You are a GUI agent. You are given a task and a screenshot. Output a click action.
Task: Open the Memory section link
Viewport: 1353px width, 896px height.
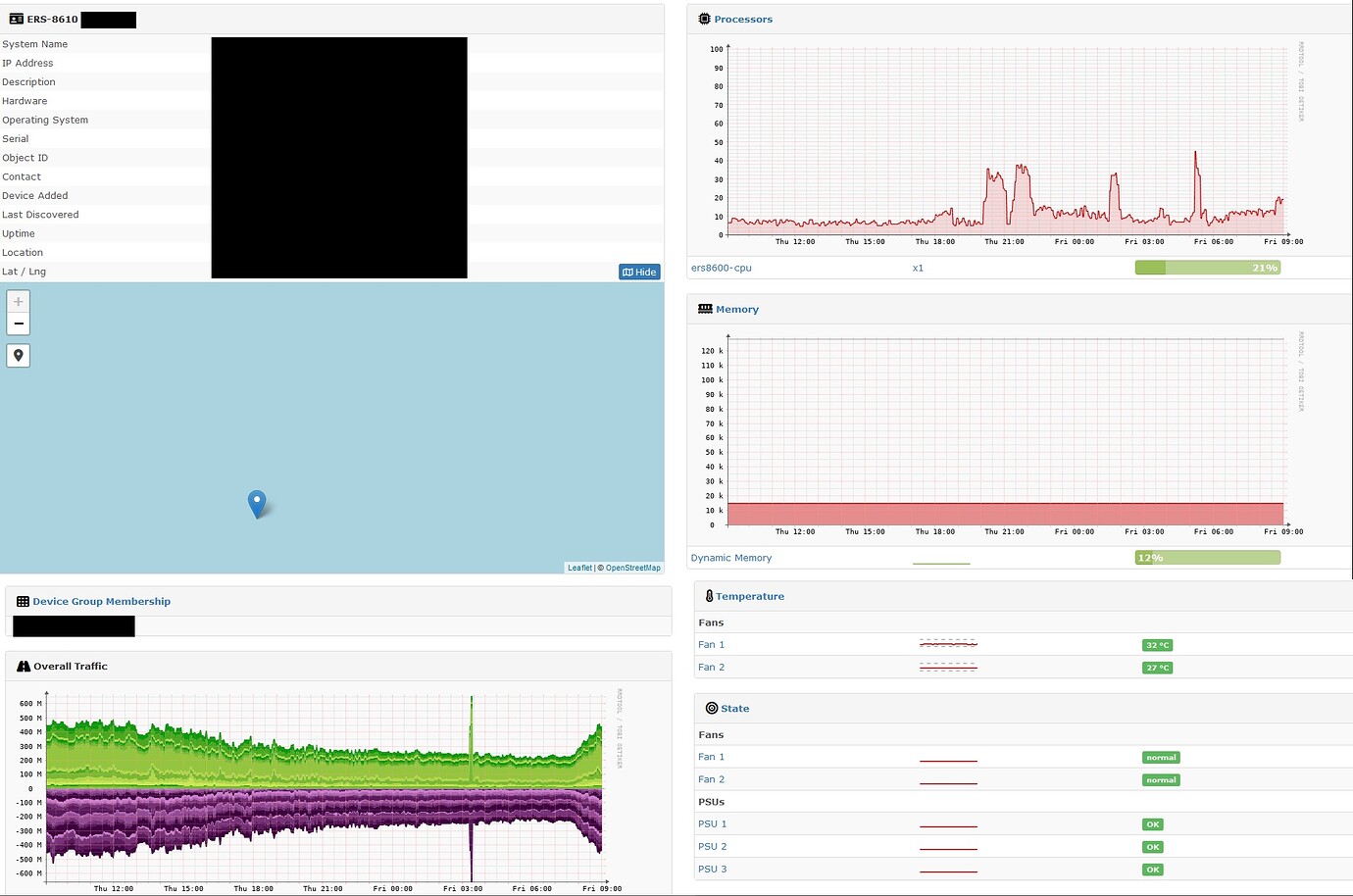coord(737,310)
